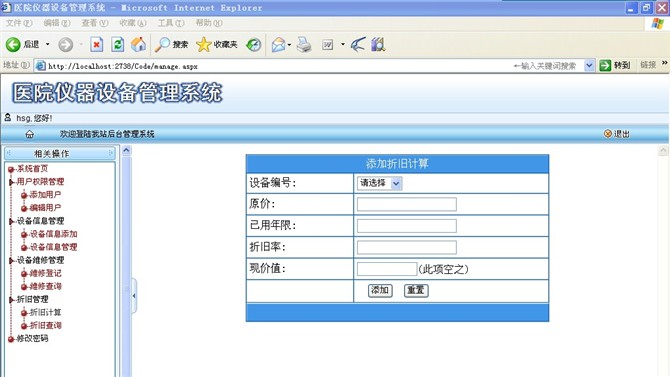
Task: Open the 添加用户 sidebar link
Action: 45,195
